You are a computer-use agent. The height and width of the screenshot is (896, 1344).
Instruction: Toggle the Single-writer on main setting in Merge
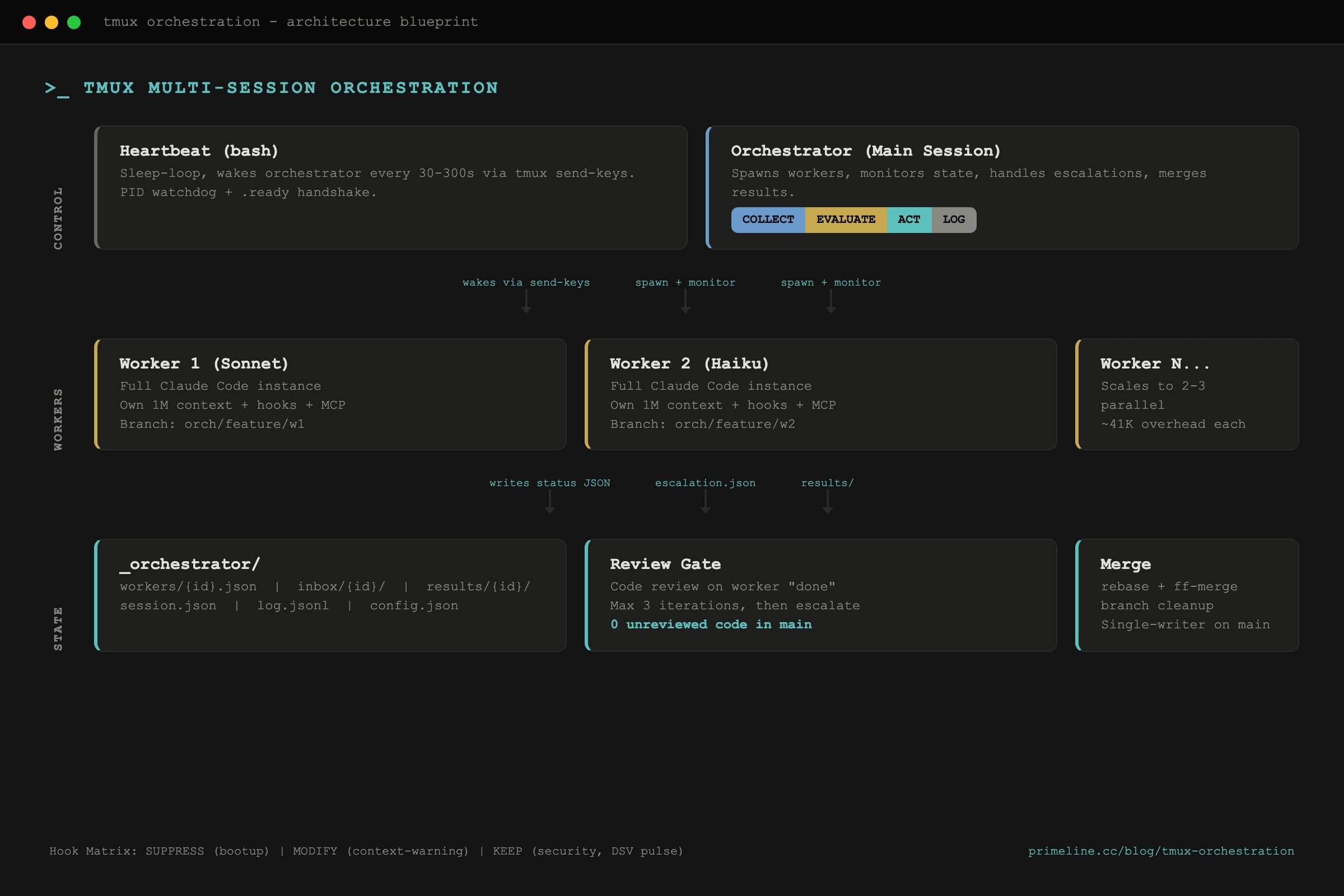[x=1185, y=624]
